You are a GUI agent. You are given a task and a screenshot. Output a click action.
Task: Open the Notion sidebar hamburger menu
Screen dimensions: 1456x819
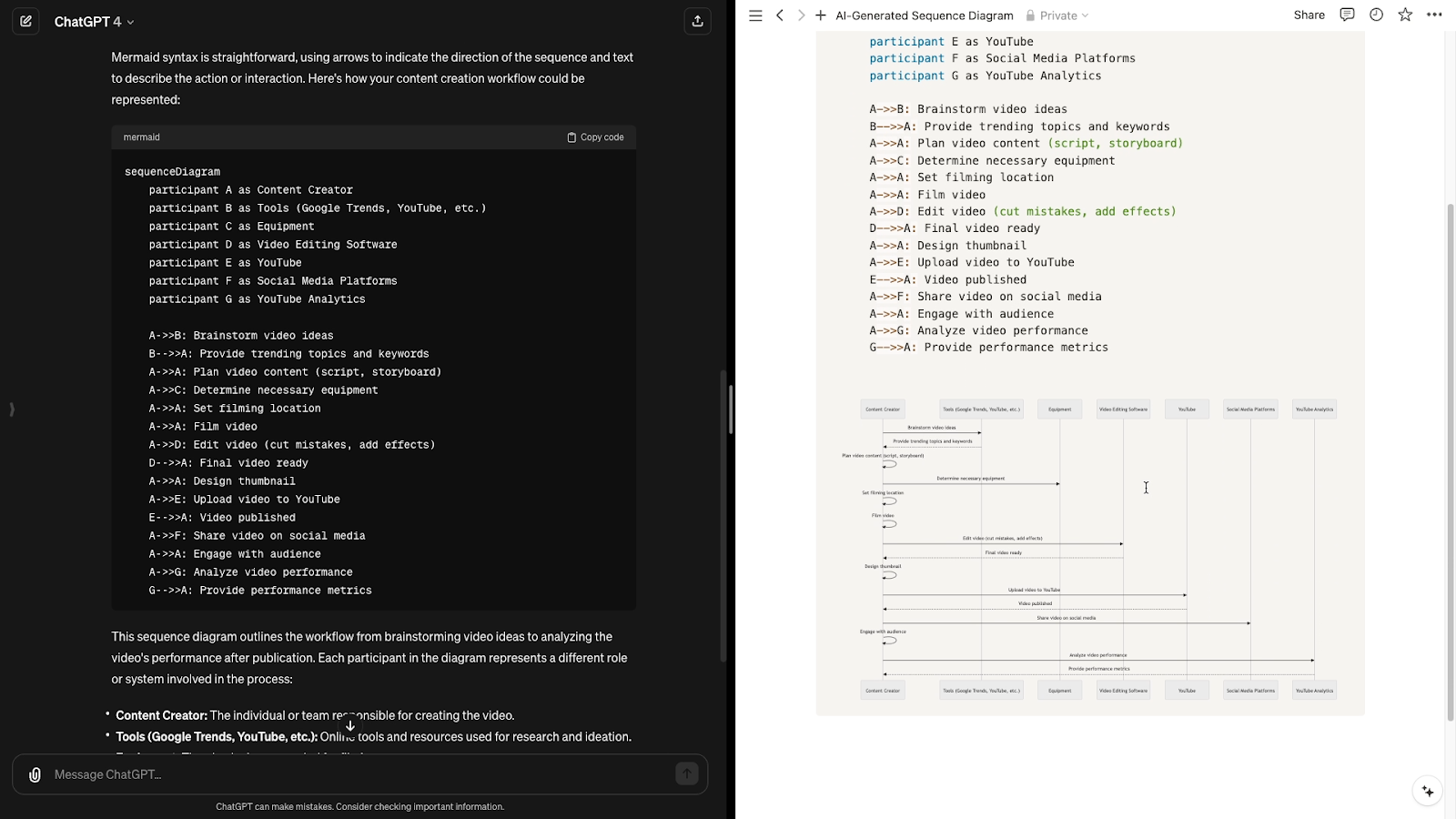click(x=755, y=15)
